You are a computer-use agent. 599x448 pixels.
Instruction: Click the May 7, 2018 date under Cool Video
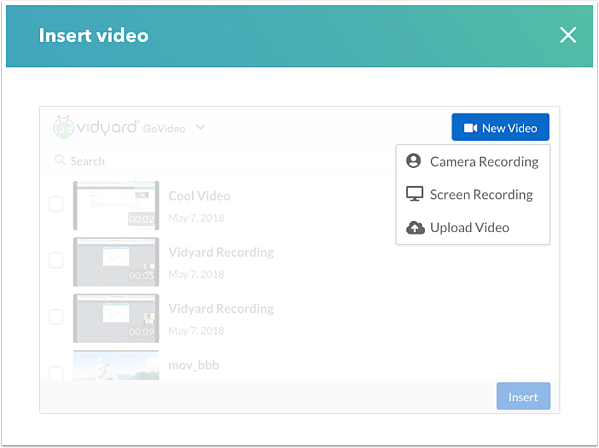click(x=196, y=218)
